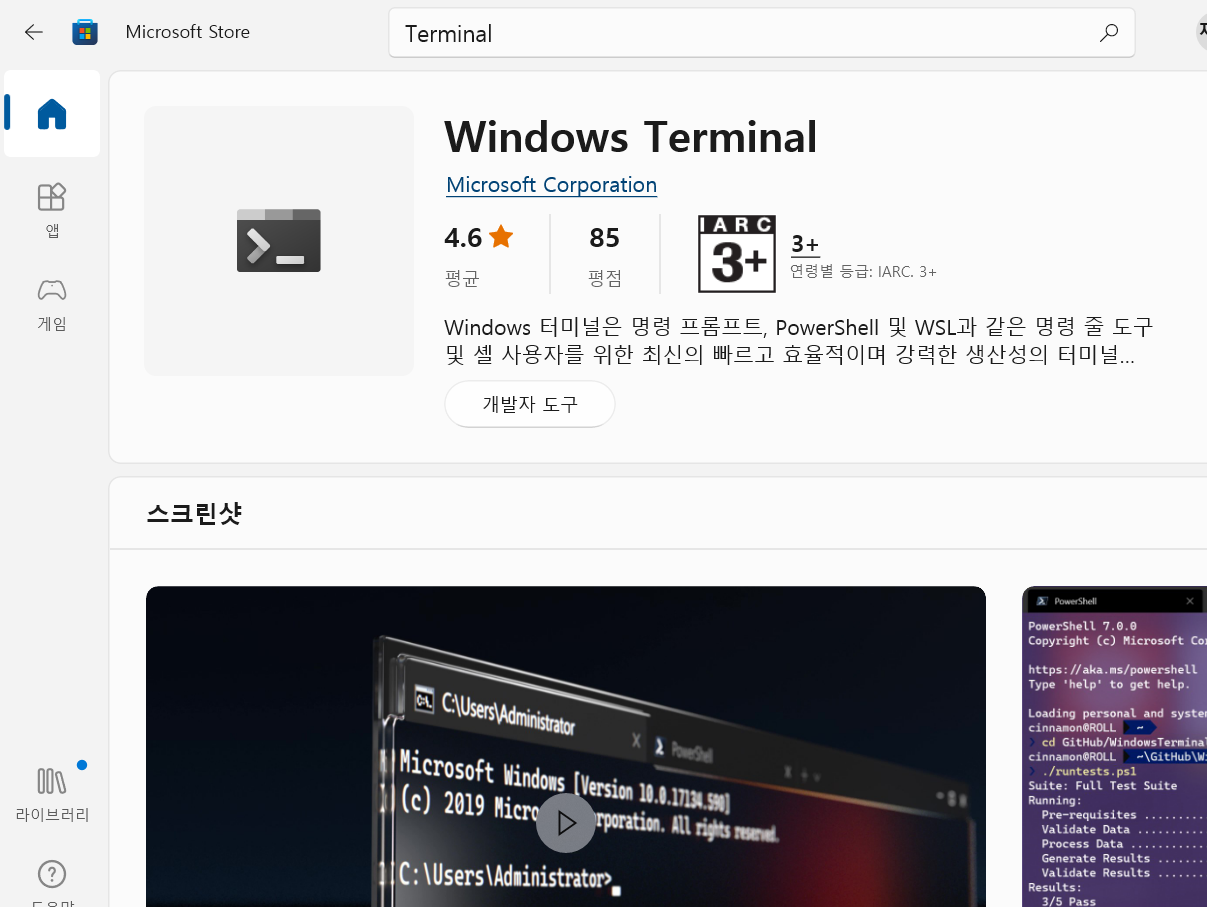Open the help question mark icon

coord(52,874)
